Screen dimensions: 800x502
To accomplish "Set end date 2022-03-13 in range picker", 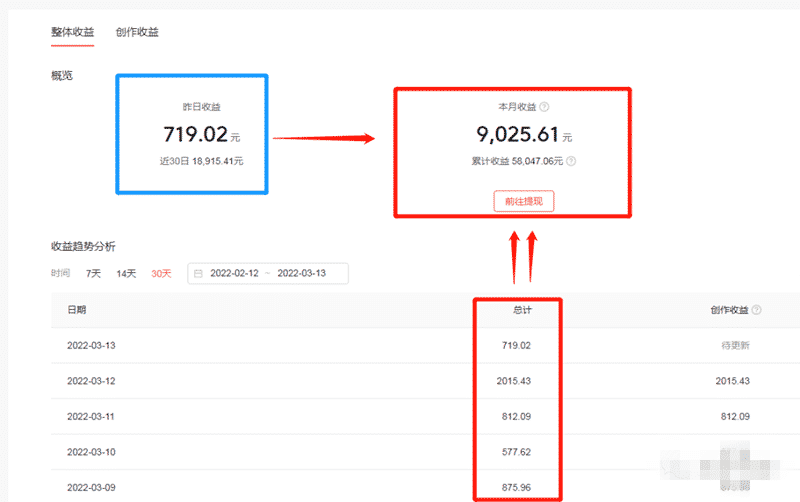I will point(302,273).
